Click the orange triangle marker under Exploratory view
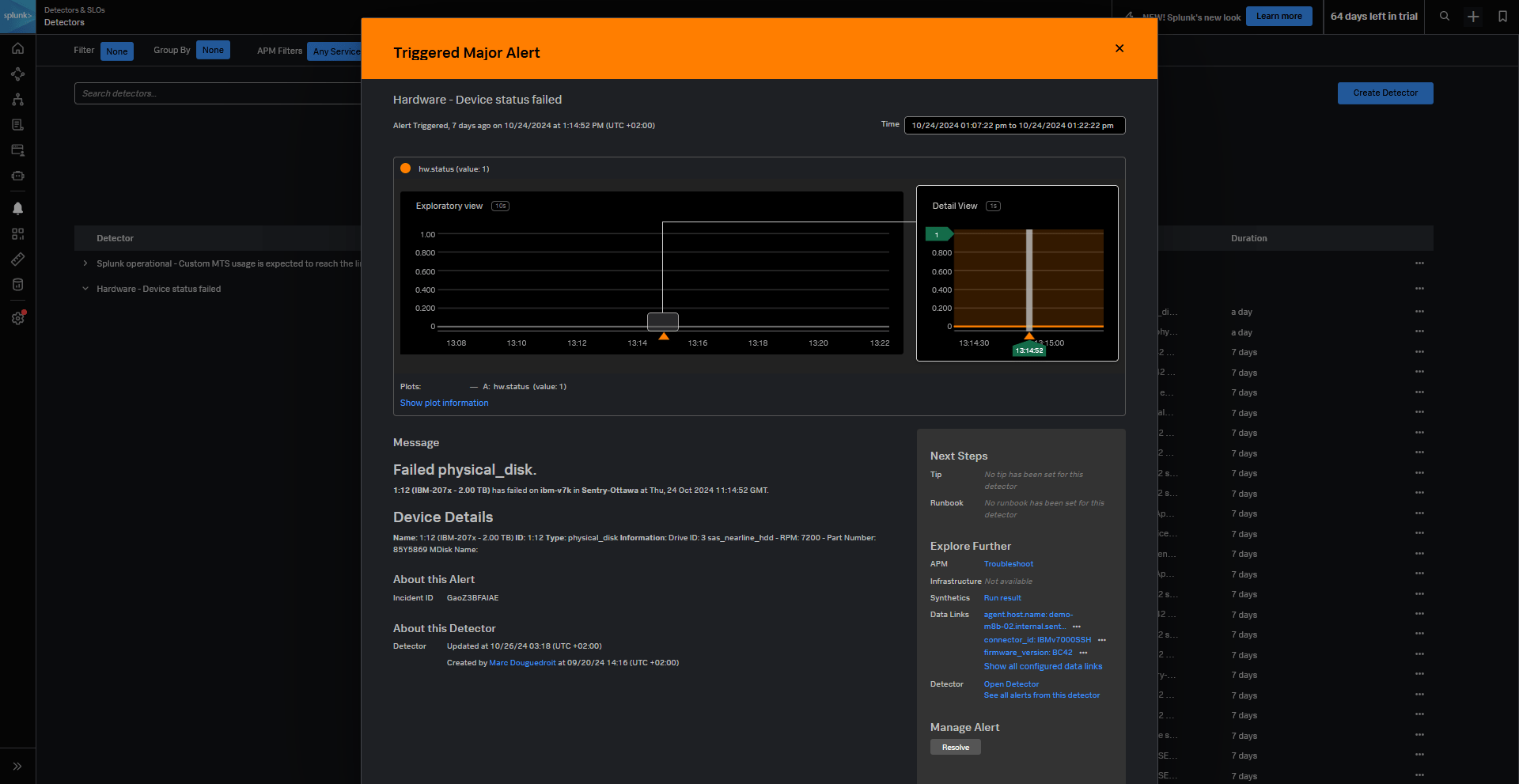Screen dimensions: 1519x784 (x=664, y=336)
